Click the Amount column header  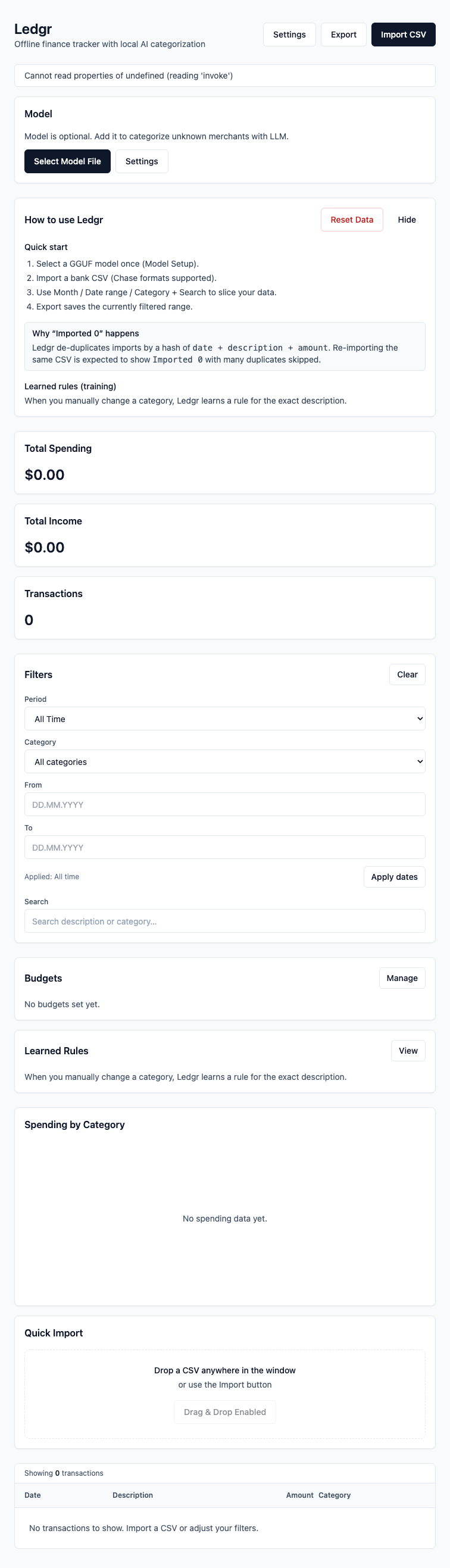coord(299,1495)
